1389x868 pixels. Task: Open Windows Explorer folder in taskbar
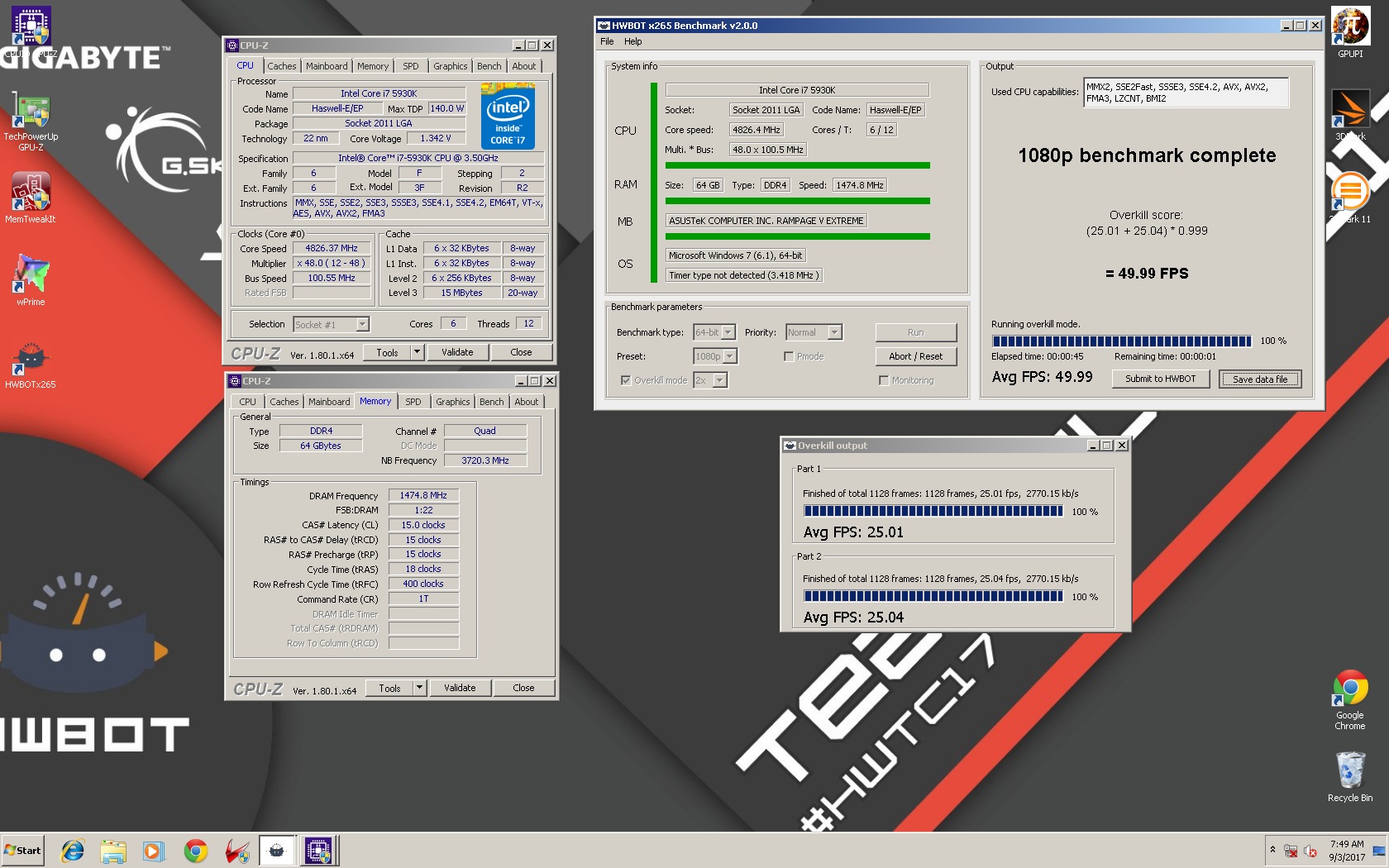point(113,850)
